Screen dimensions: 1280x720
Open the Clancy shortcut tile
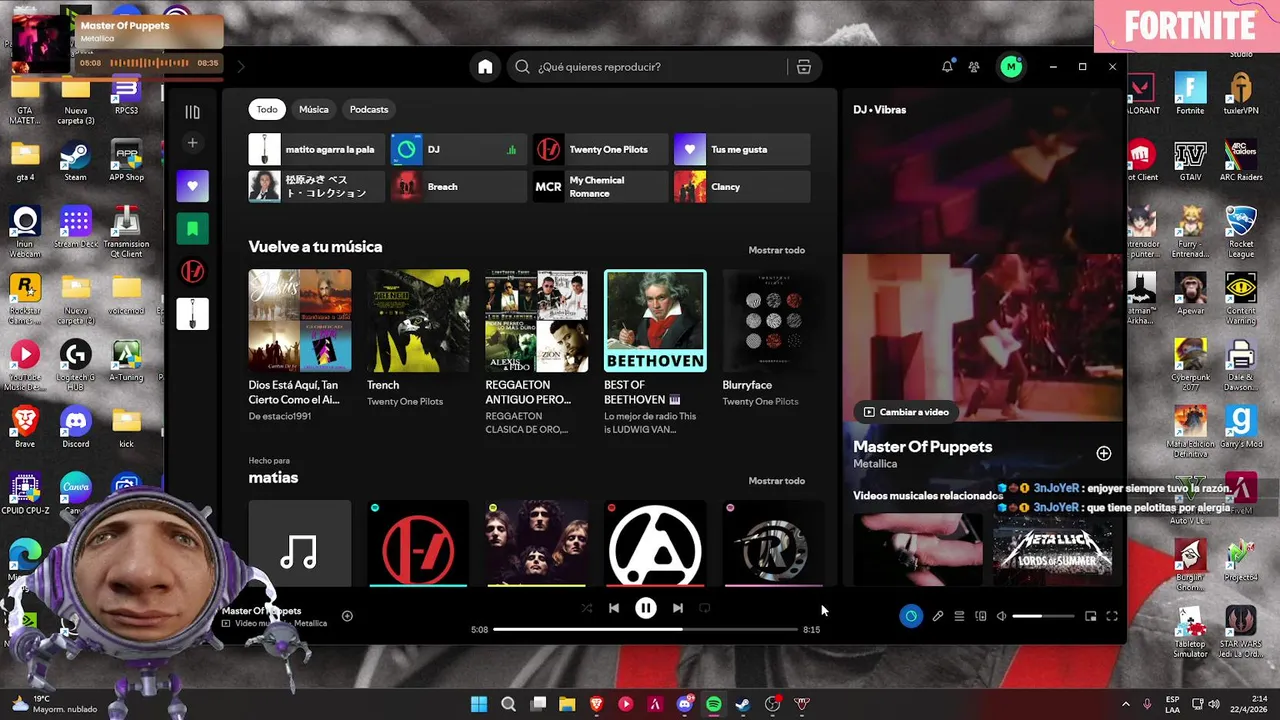coord(741,187)
